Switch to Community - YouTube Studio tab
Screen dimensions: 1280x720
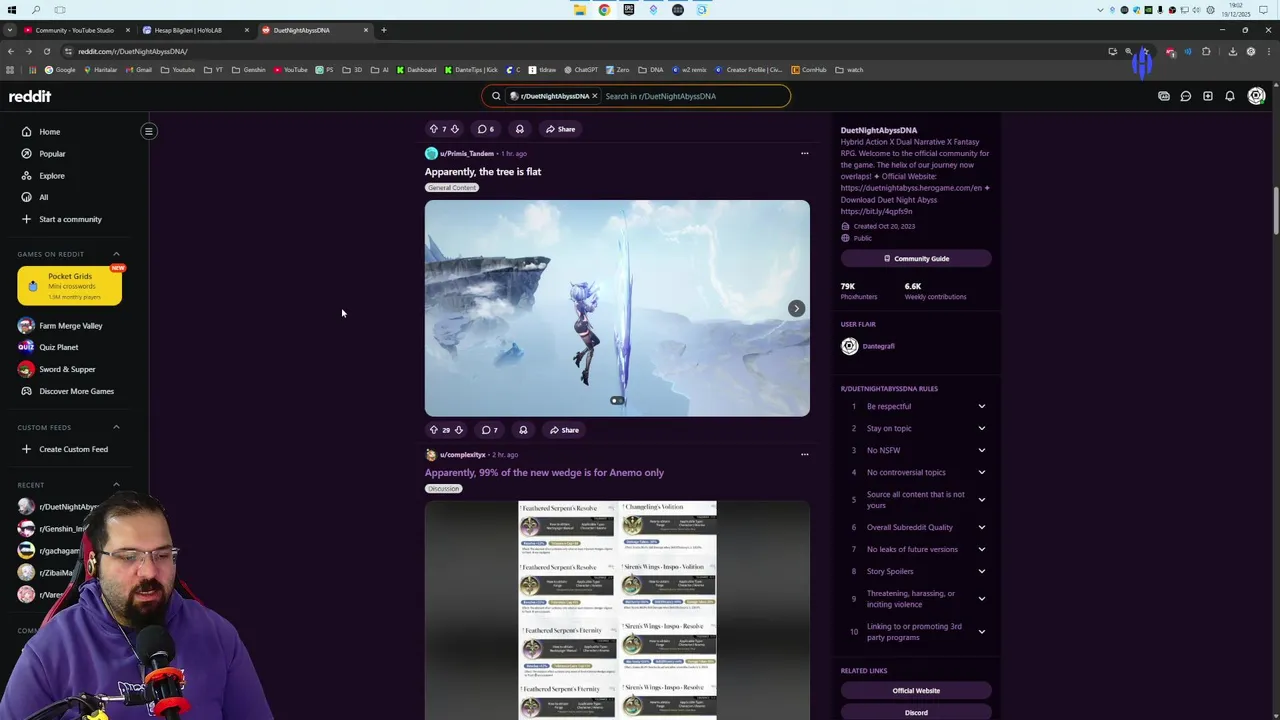tap(75, 30)
